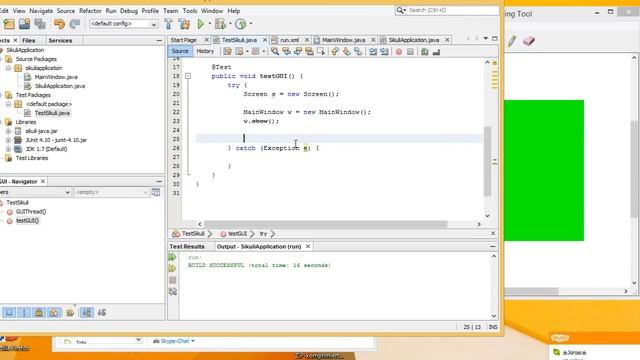Open the Debug menu

point(129,11)
